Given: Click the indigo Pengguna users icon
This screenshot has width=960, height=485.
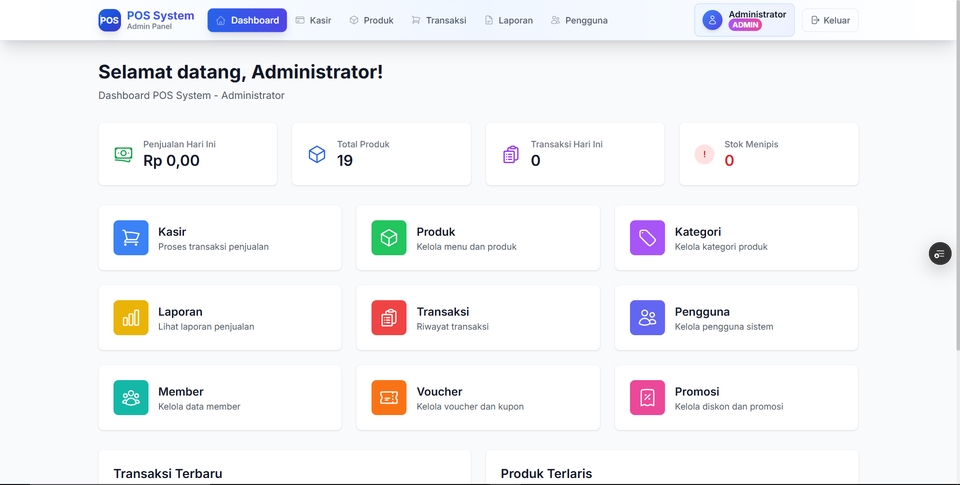Looking at the screenshot, I should [x=647, y=318].
